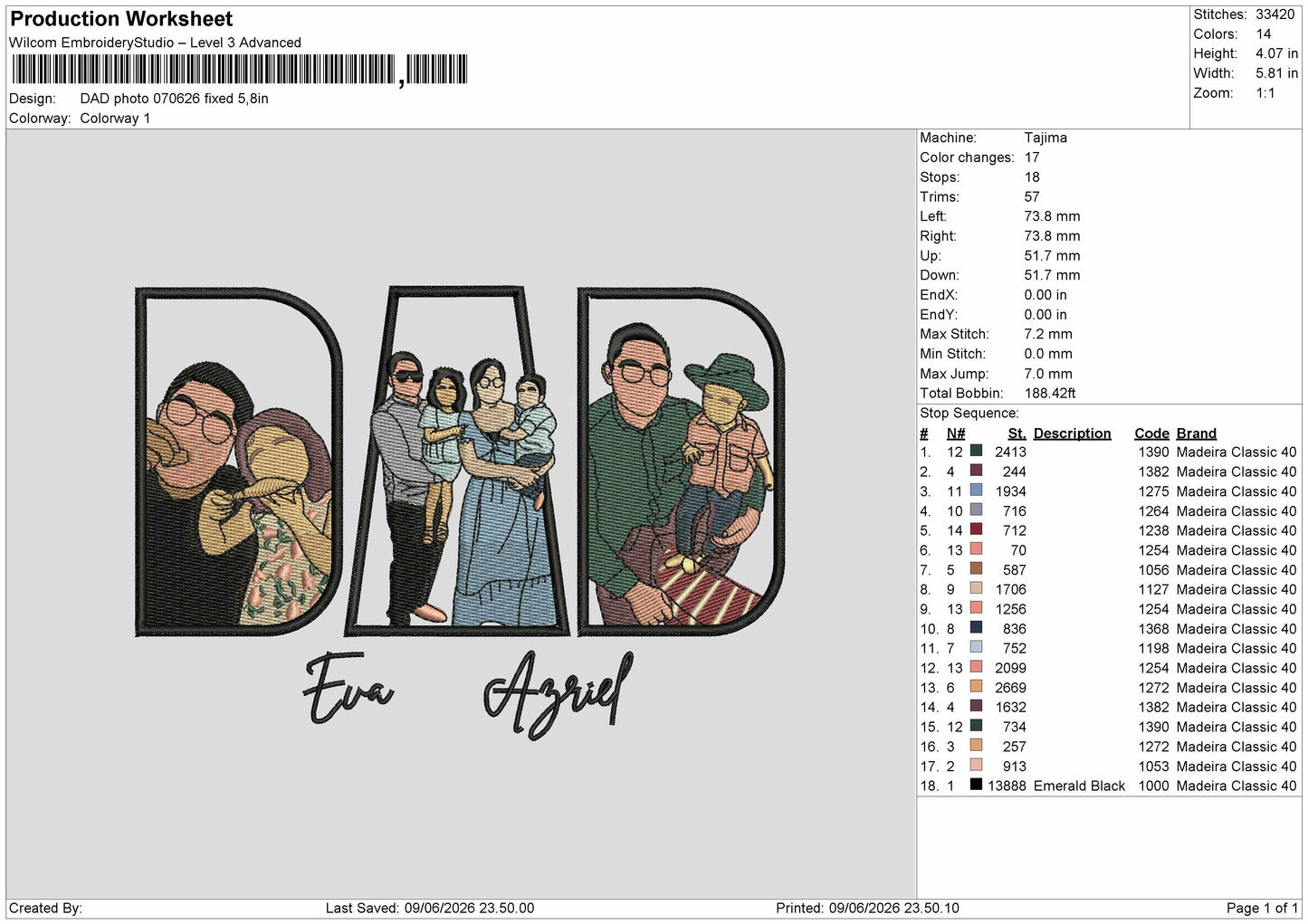1308x924 pixels.
Task: Click the 'Page 1 of 1' footer text
Action: (x=1262, y=908)
